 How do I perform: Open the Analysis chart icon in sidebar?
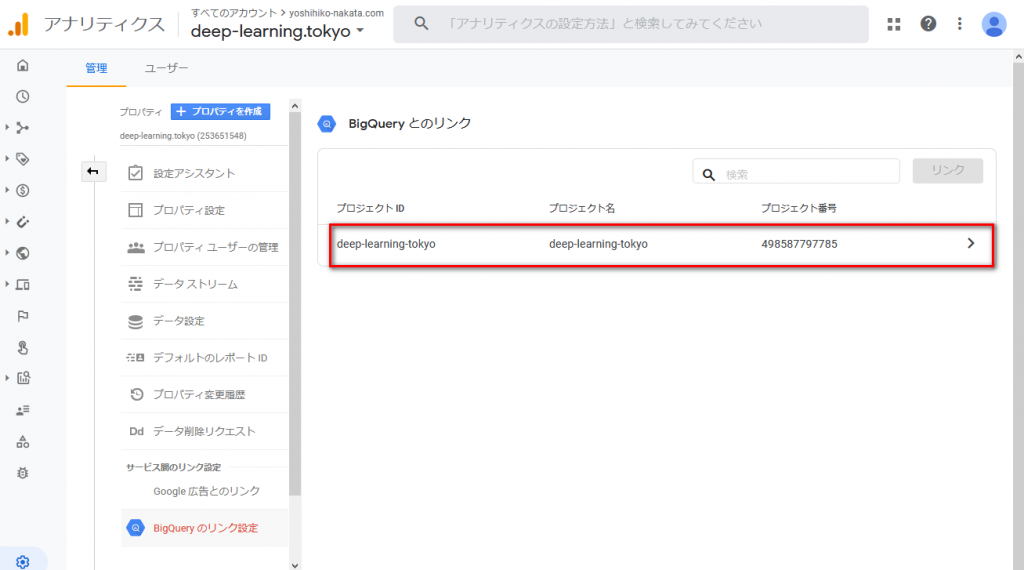point(23,378)
